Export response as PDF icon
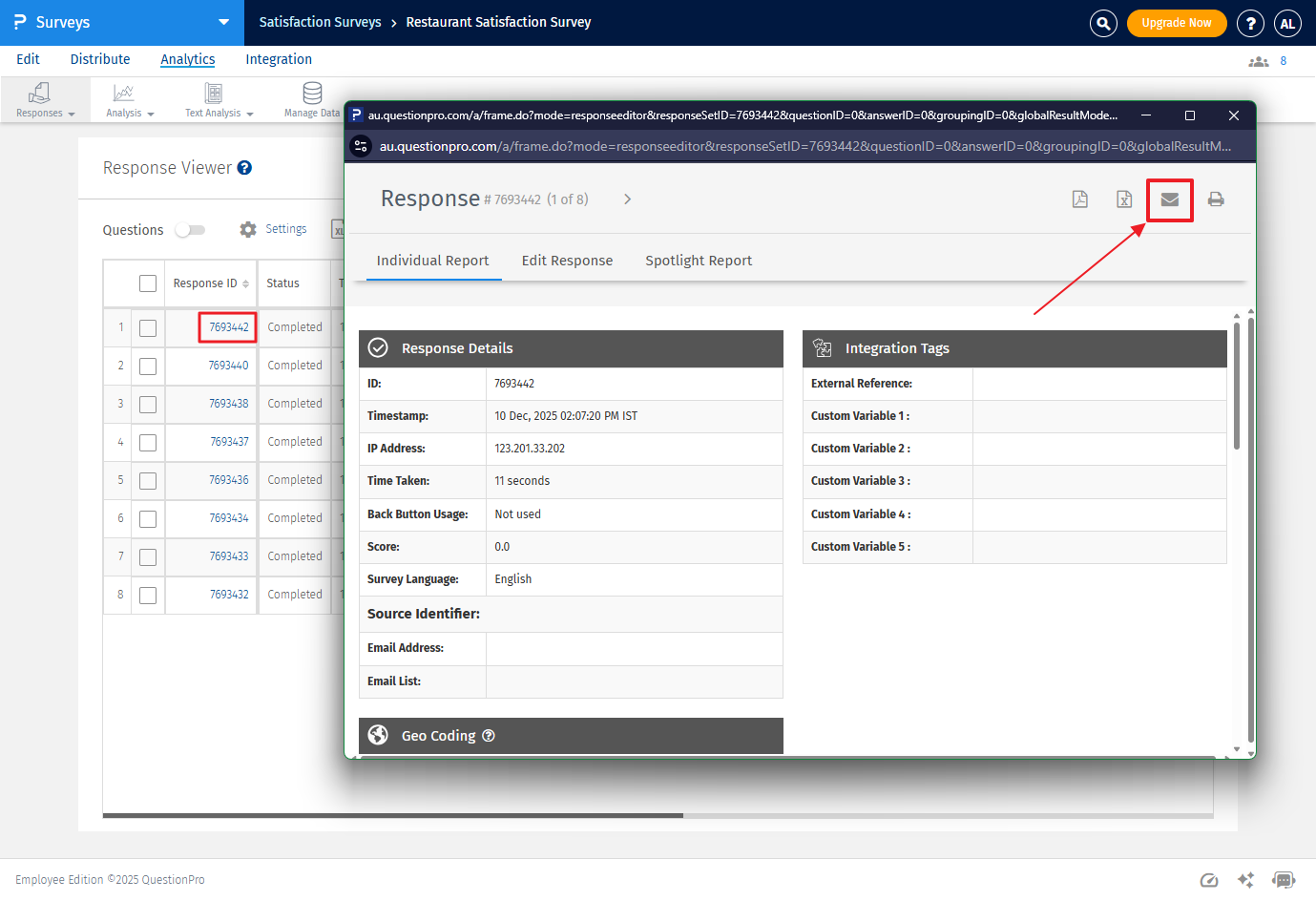Screen dimensions: 1316x901 coord(1079,199)
